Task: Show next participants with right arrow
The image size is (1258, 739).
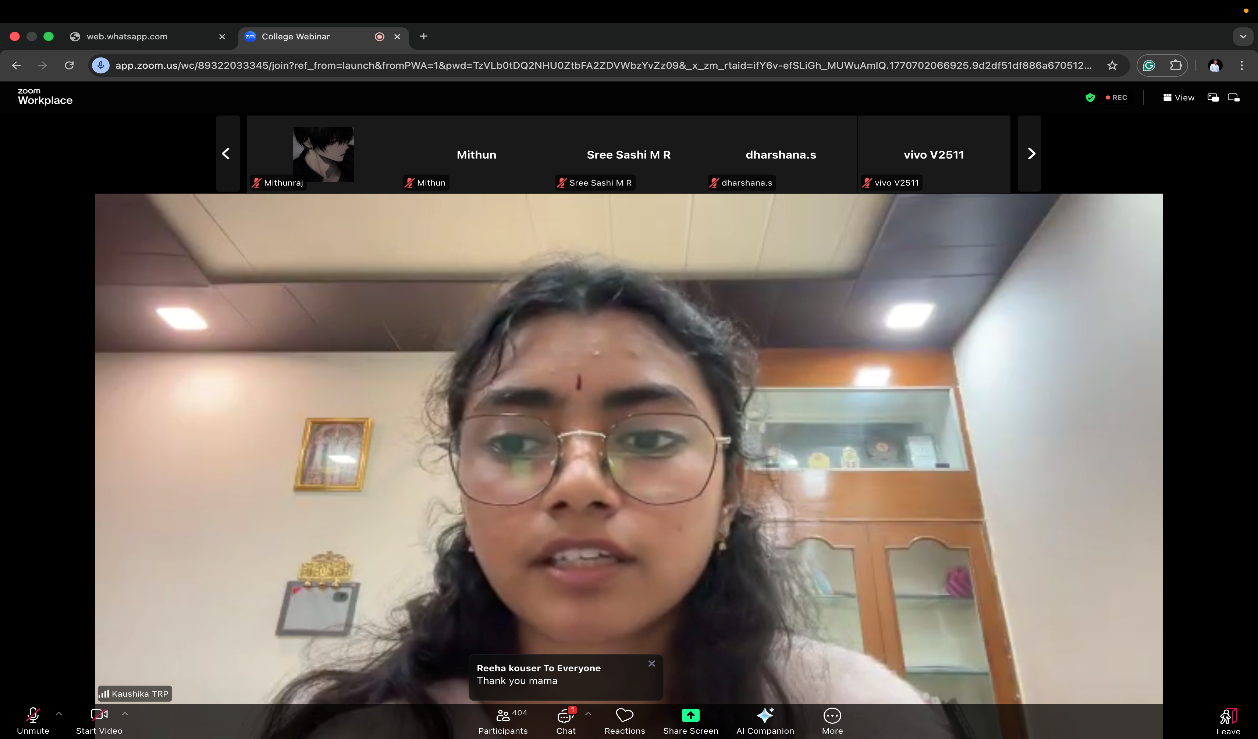Action: point(1030,154)
